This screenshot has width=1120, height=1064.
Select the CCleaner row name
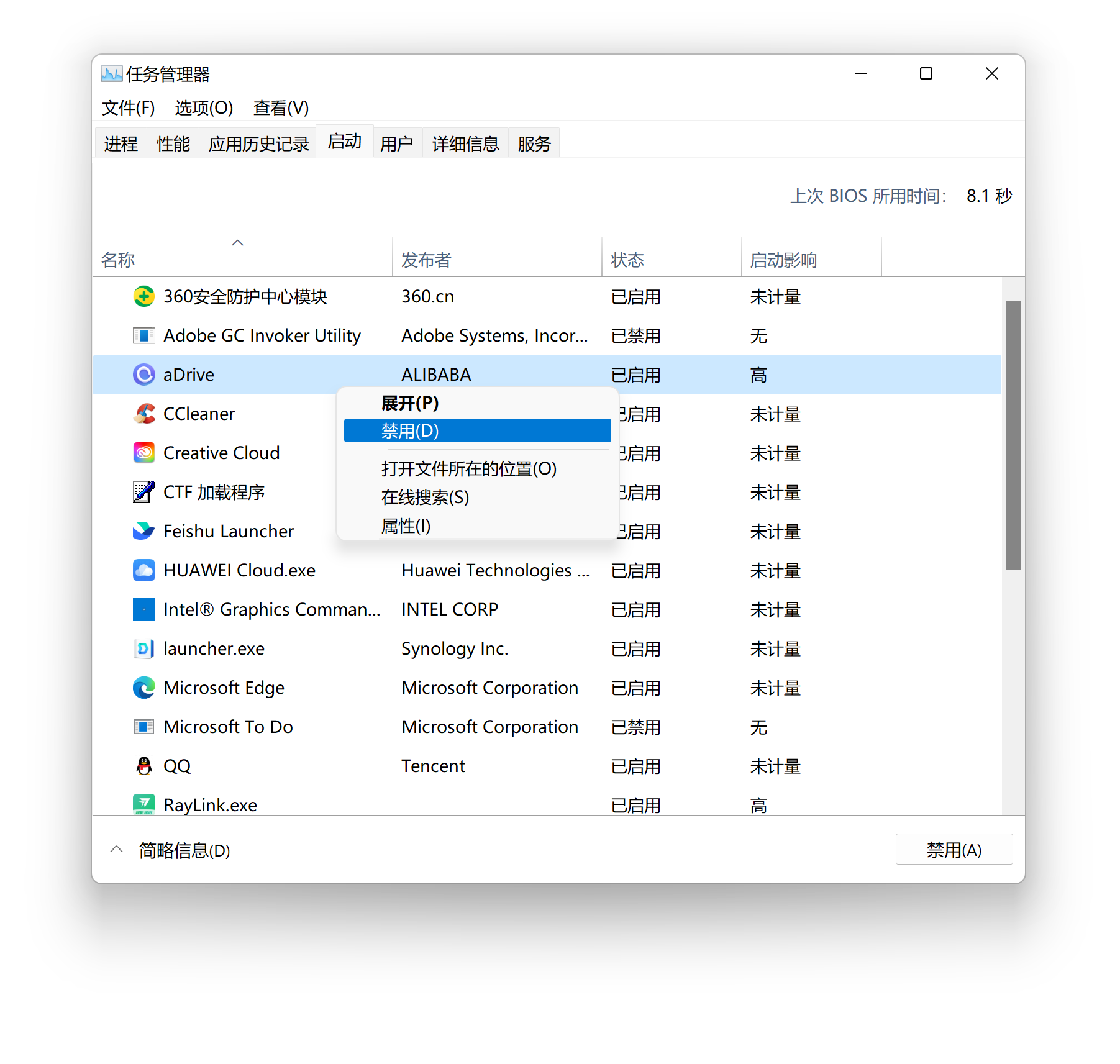[199, 414]
